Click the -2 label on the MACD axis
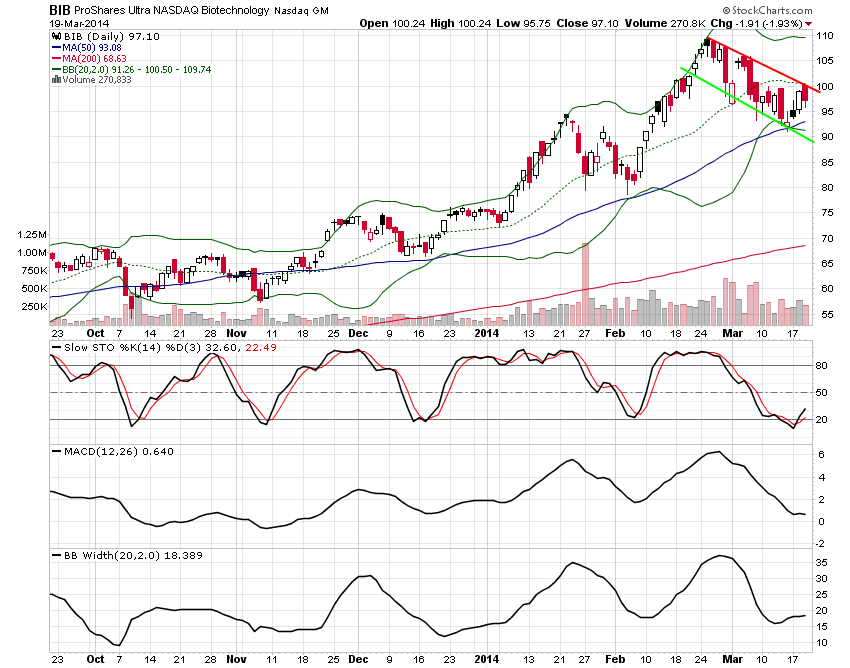The image size is (850, 668). point(820,543)
